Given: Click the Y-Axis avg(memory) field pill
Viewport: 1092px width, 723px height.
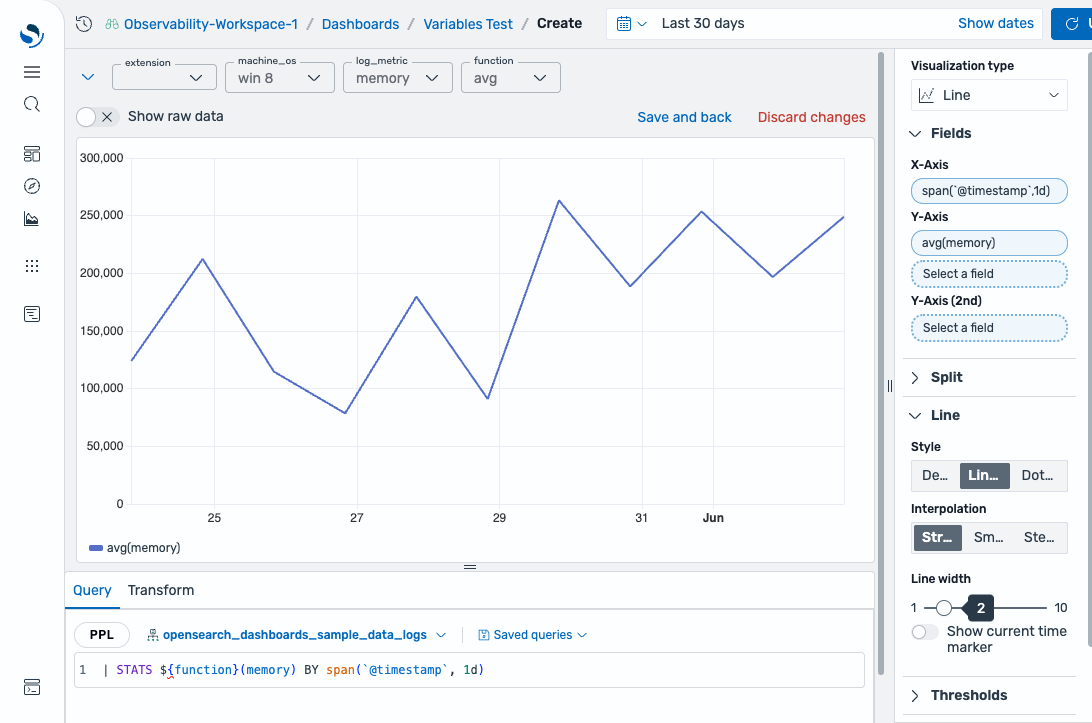Looking at the screenshot, I should (989, 243).
